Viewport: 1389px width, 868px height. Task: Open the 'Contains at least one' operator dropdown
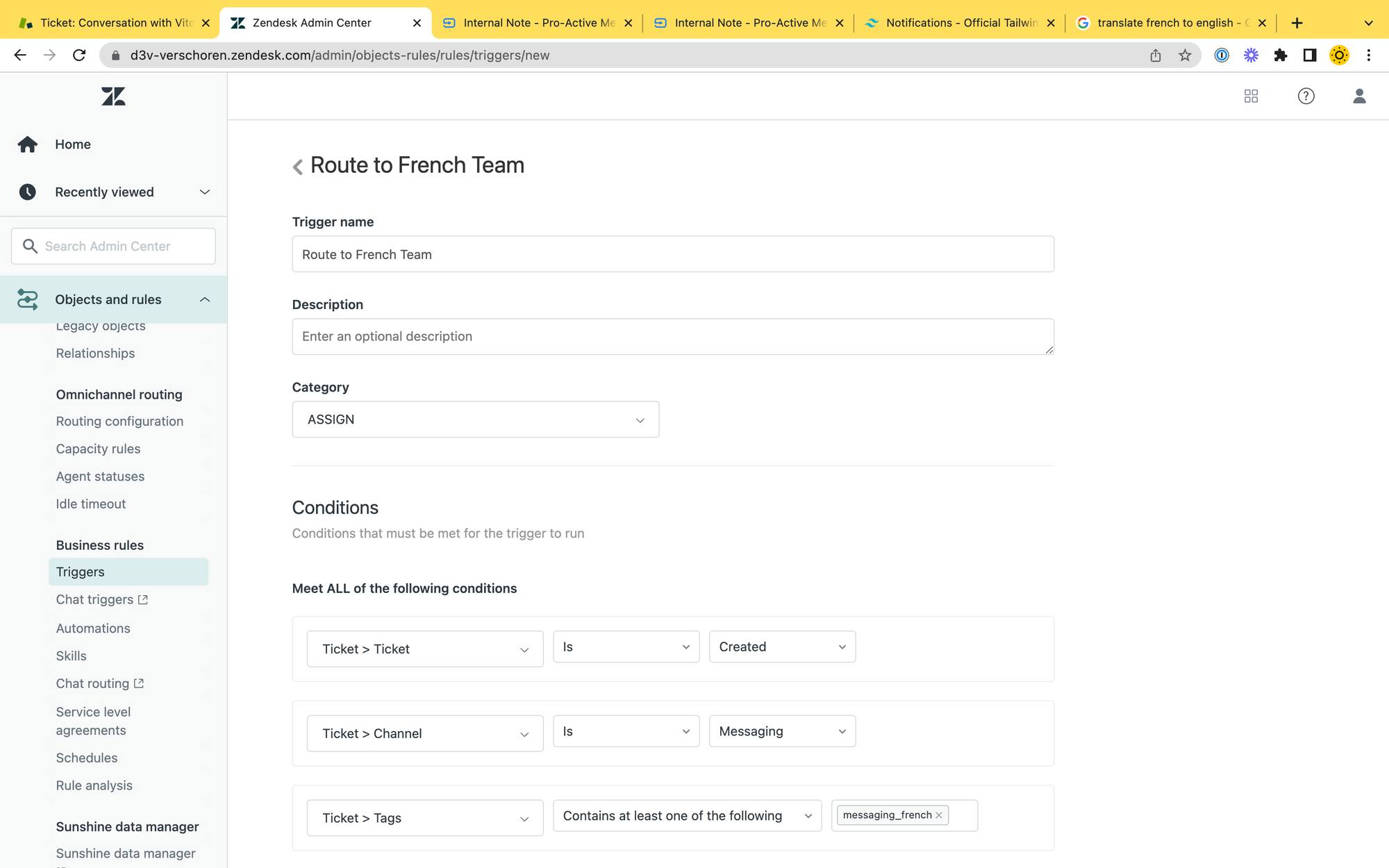coord(686,816)
